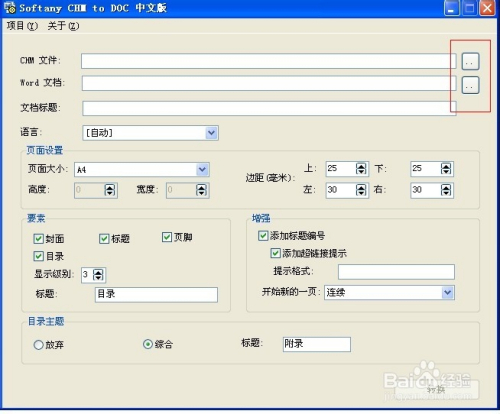Expand the 语言 dropdown
Viewport: 500px width, 414px height.
pos(211,133)
